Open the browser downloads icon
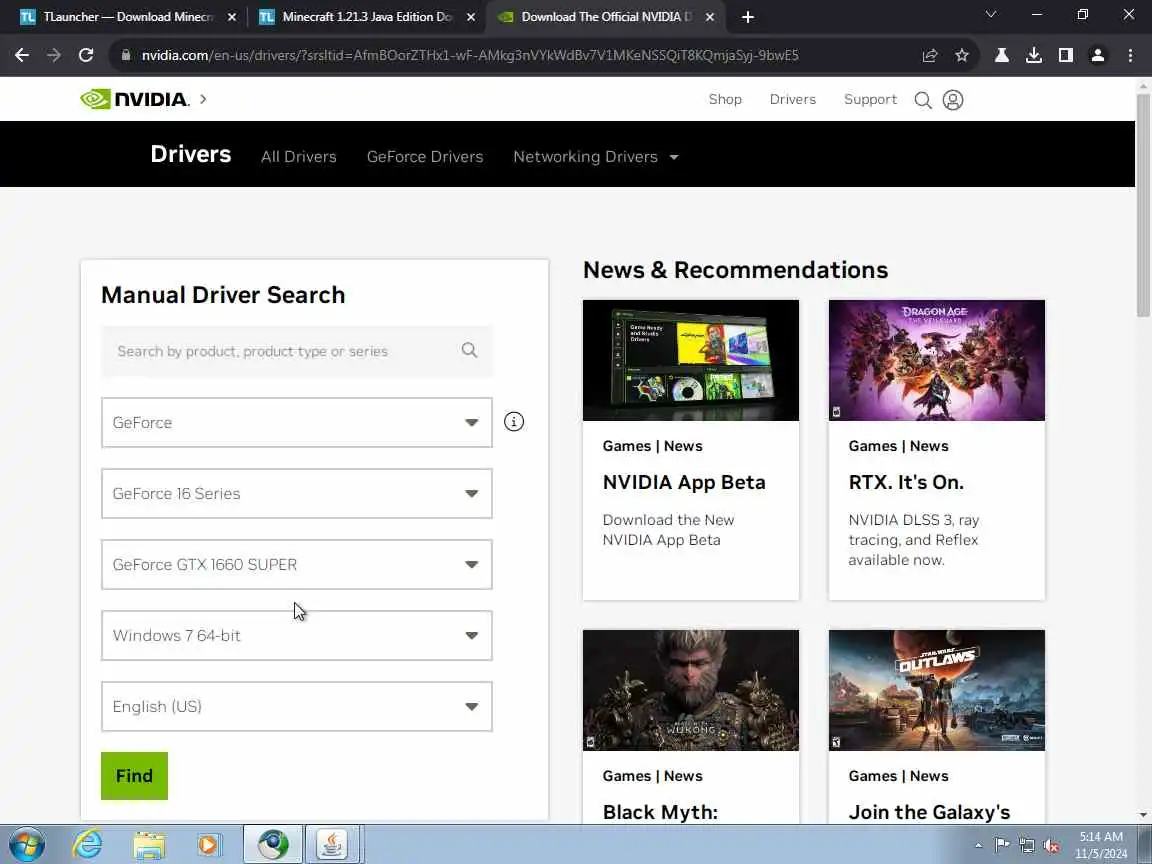This screenshot has width=1152, height=864. pos(1034,55)
